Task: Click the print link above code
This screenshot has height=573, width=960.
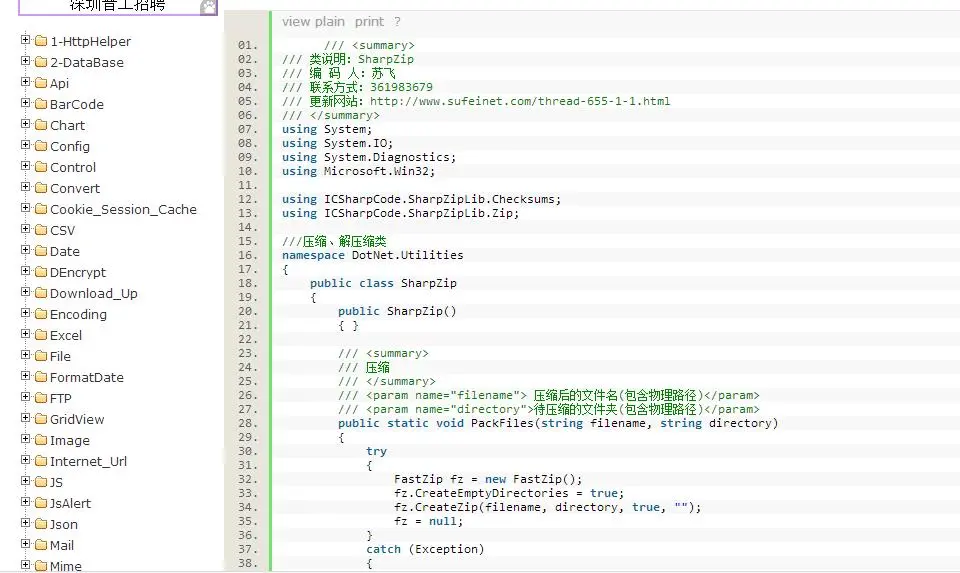Action: (369, 21)
